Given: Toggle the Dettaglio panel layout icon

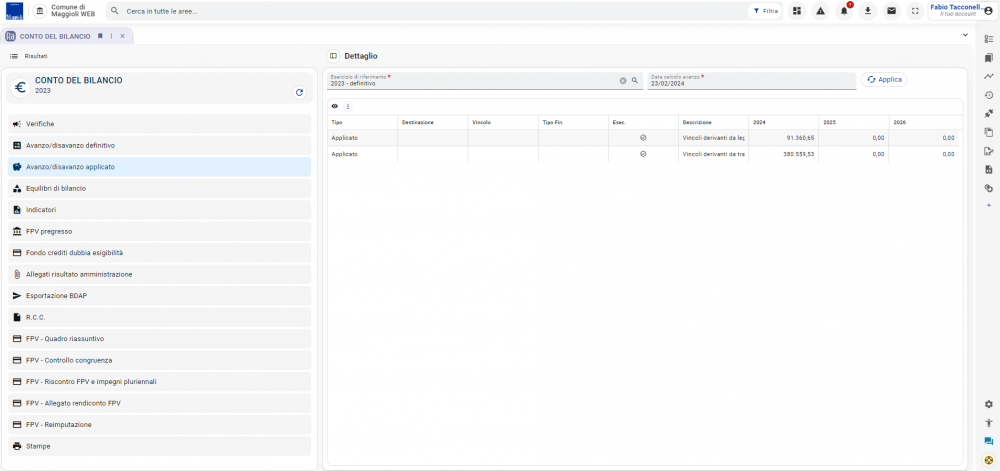Looking at the screenshot, I should (x=333, y=56).
